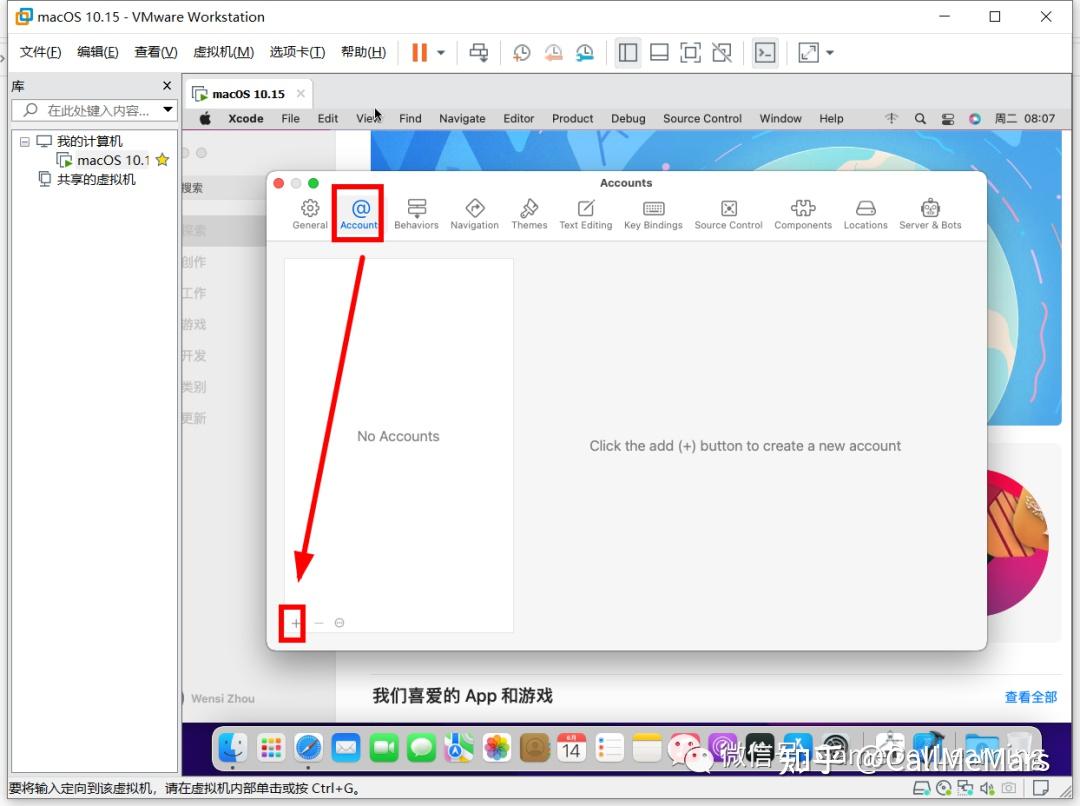Toggle VMware Unity mode

[x=722, y=52]
